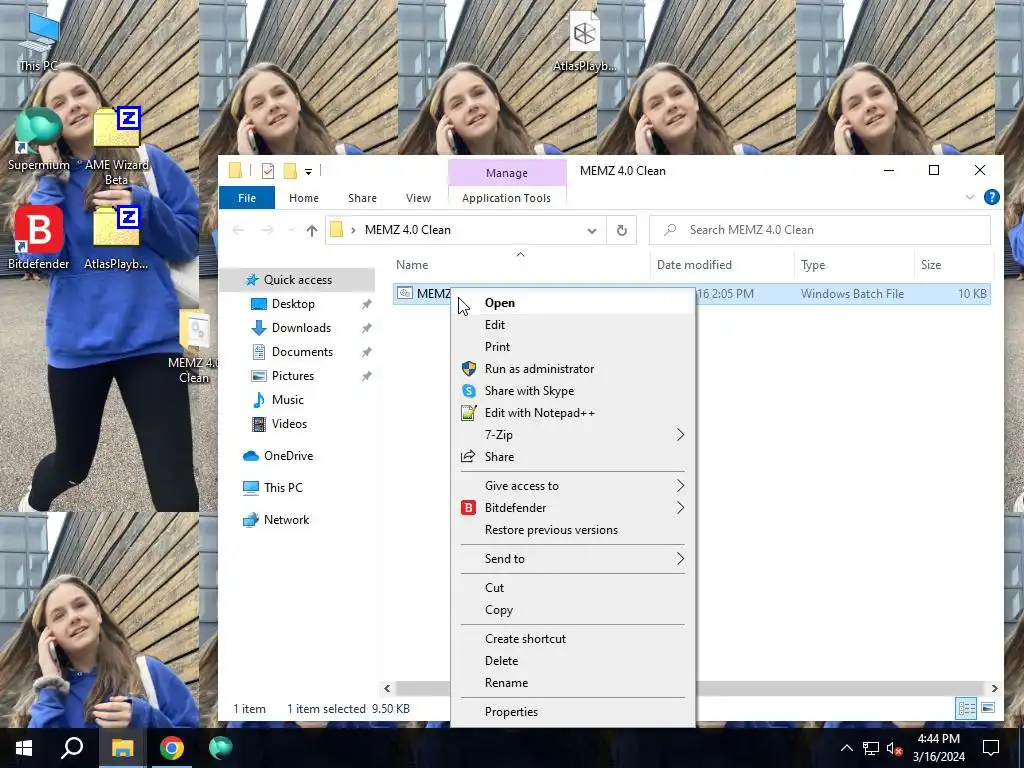Open Documents in the navigation pane
Screen dimensions: 1024x768
(x=302, y=352)
